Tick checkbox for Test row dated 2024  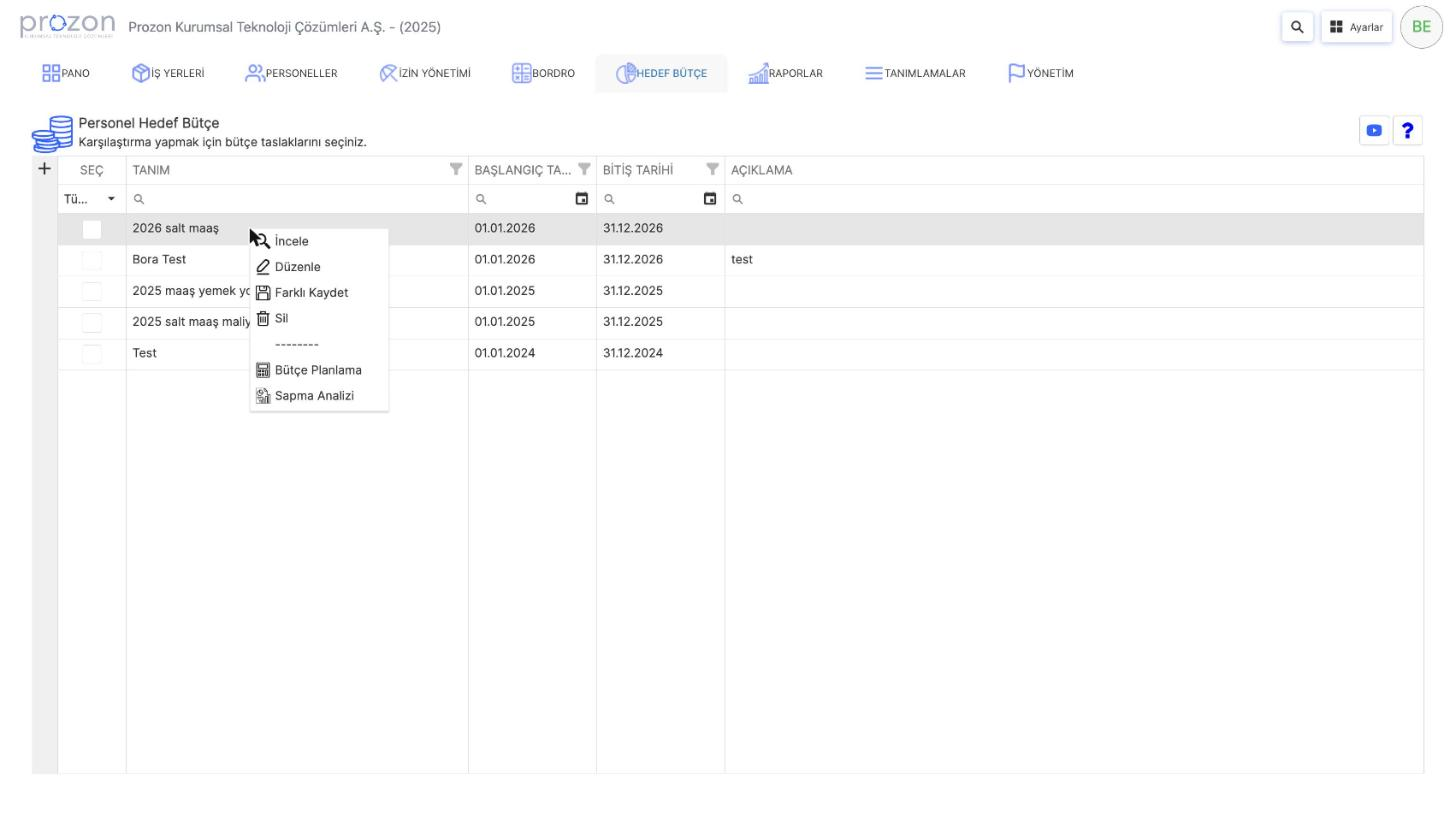tap(92, 354)
